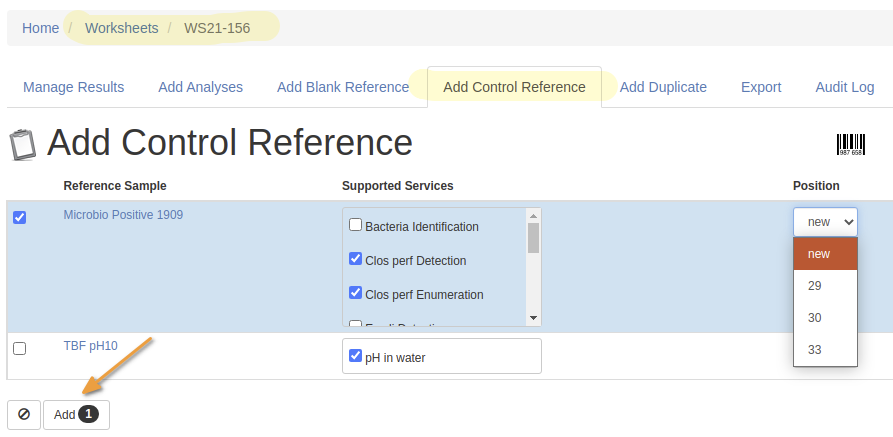Toggle pH in water checkbox
The image size is (893, 437).
click(355, 355)
